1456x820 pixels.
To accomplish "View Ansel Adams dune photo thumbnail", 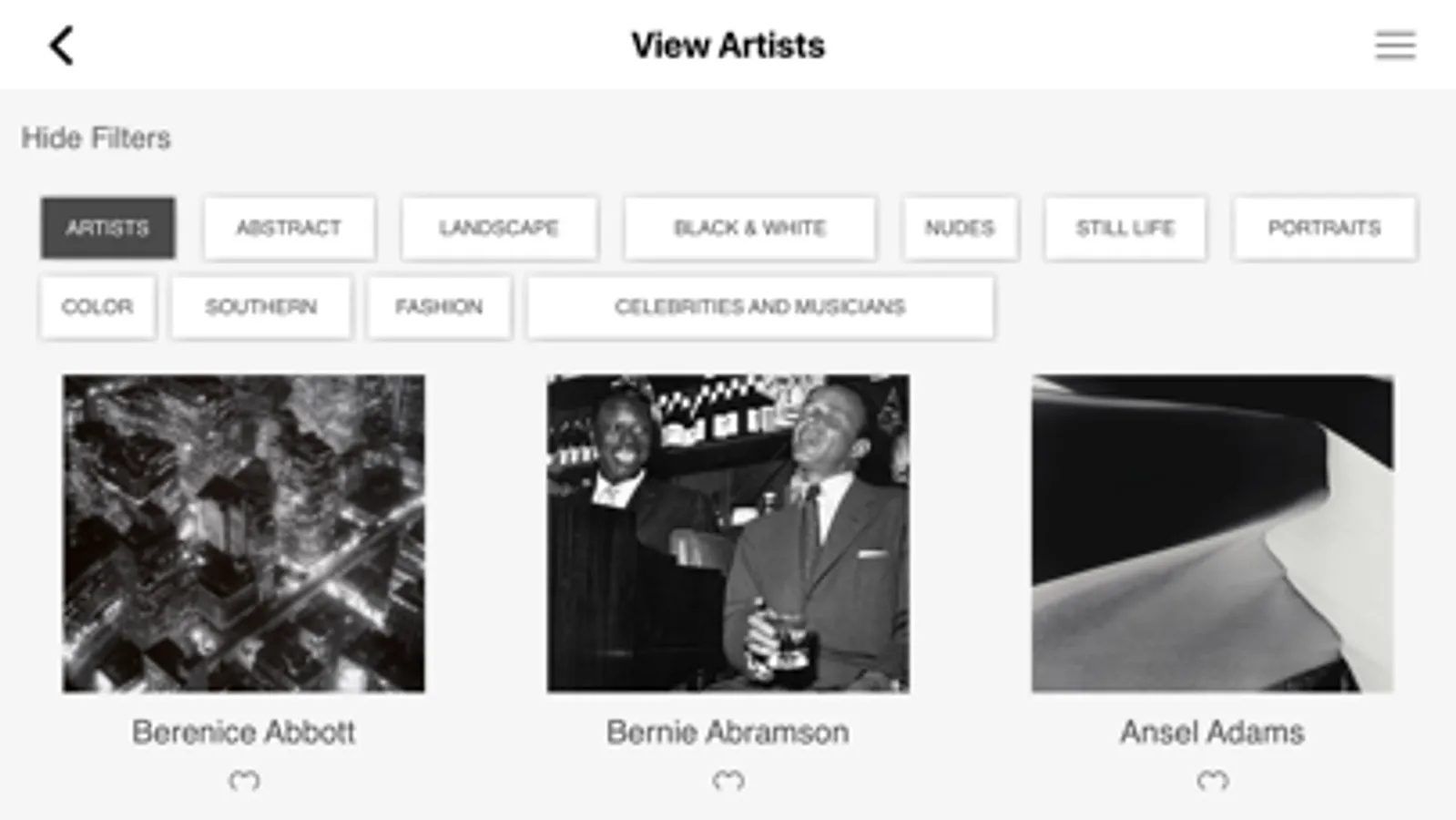I will click(1212, 533).
